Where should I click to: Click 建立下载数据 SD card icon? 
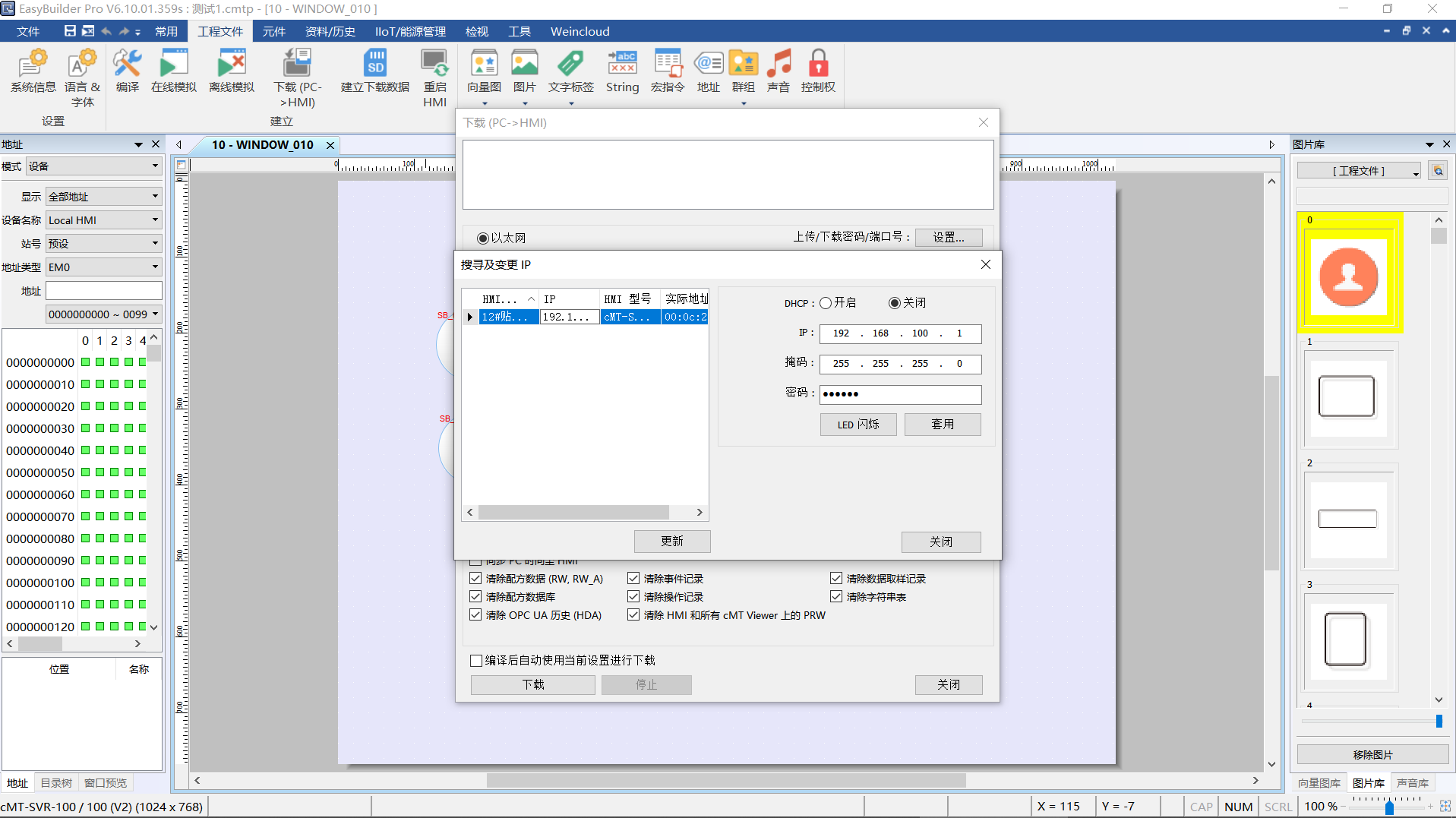coord(375,65)
